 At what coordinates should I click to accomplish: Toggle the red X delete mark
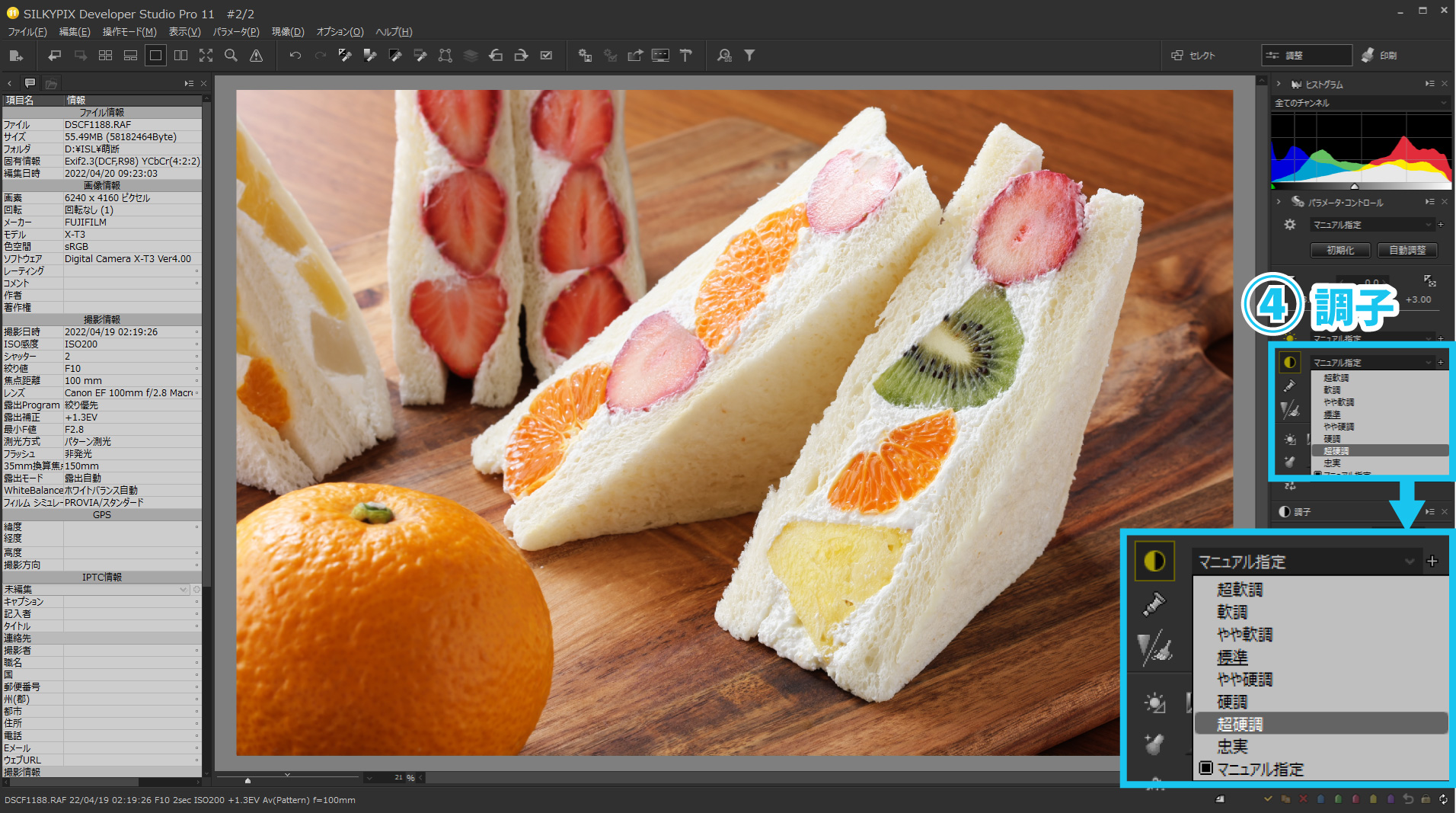click(x=1303, y=799)
